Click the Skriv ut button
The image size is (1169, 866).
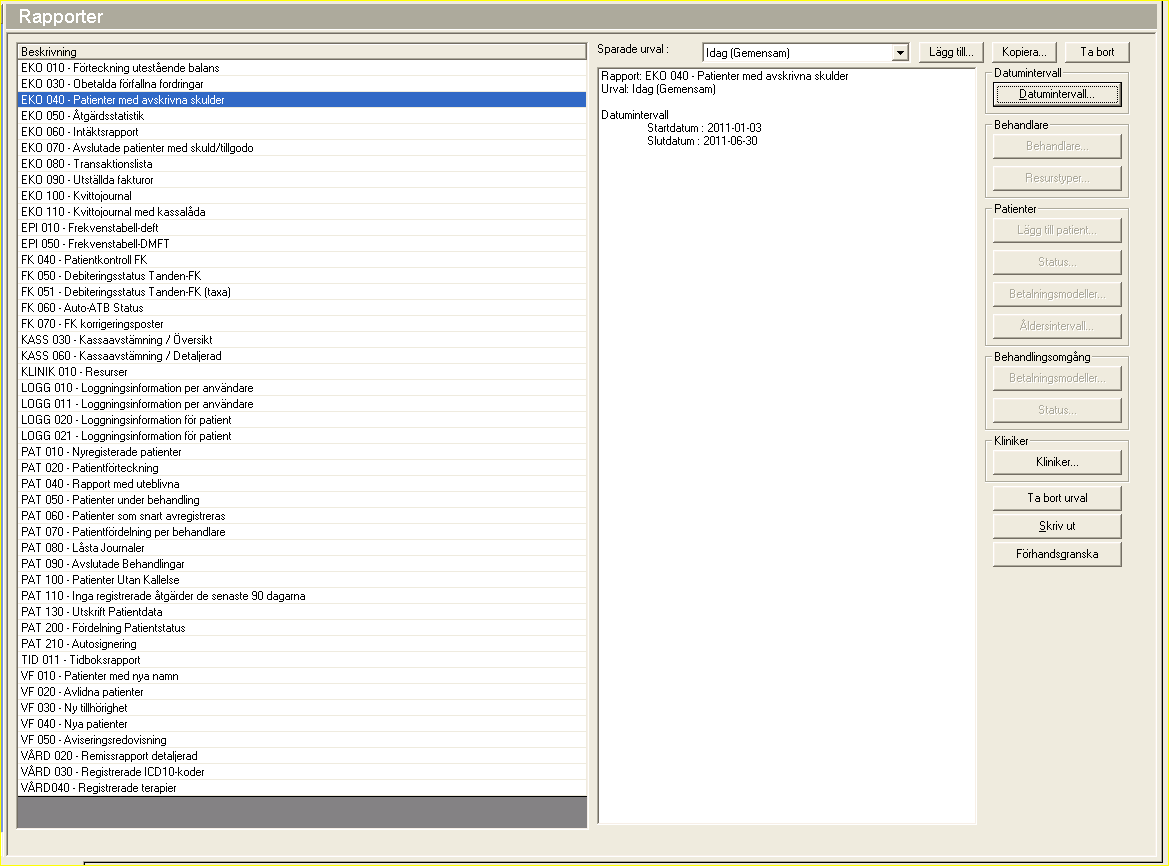click(1057, 526)
